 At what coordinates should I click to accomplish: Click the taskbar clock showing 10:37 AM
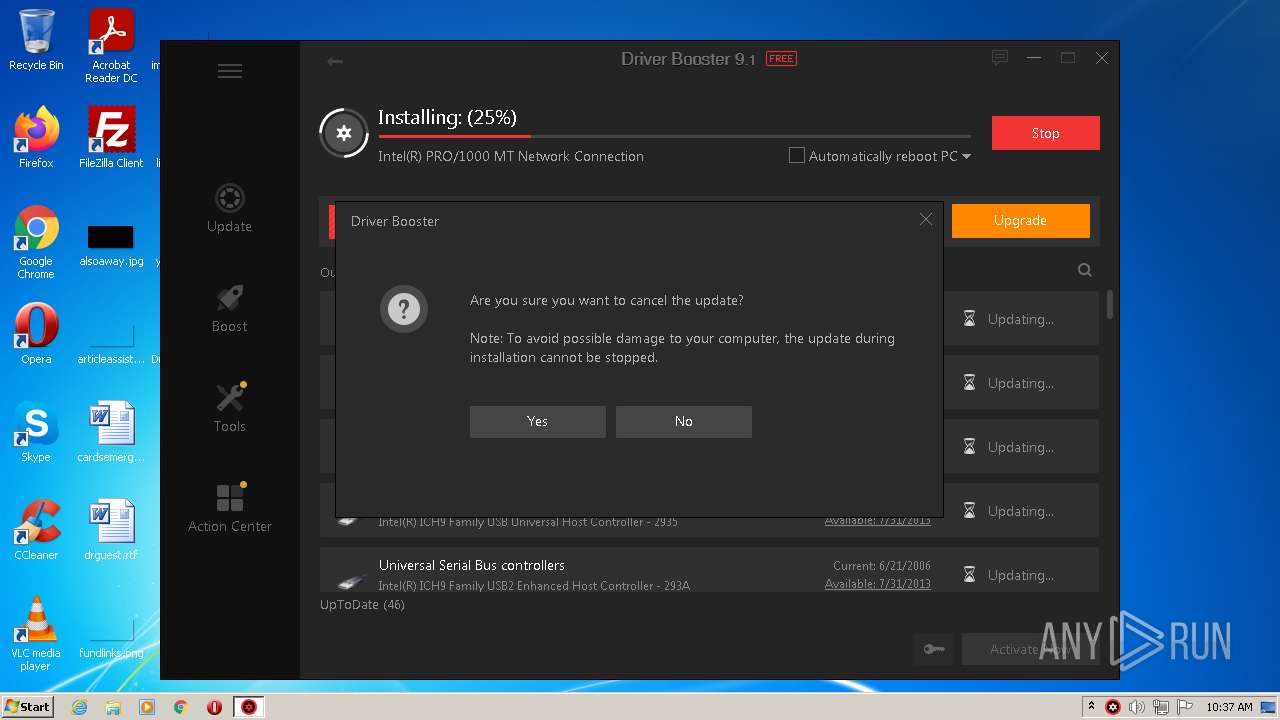tap(1229, 707)
